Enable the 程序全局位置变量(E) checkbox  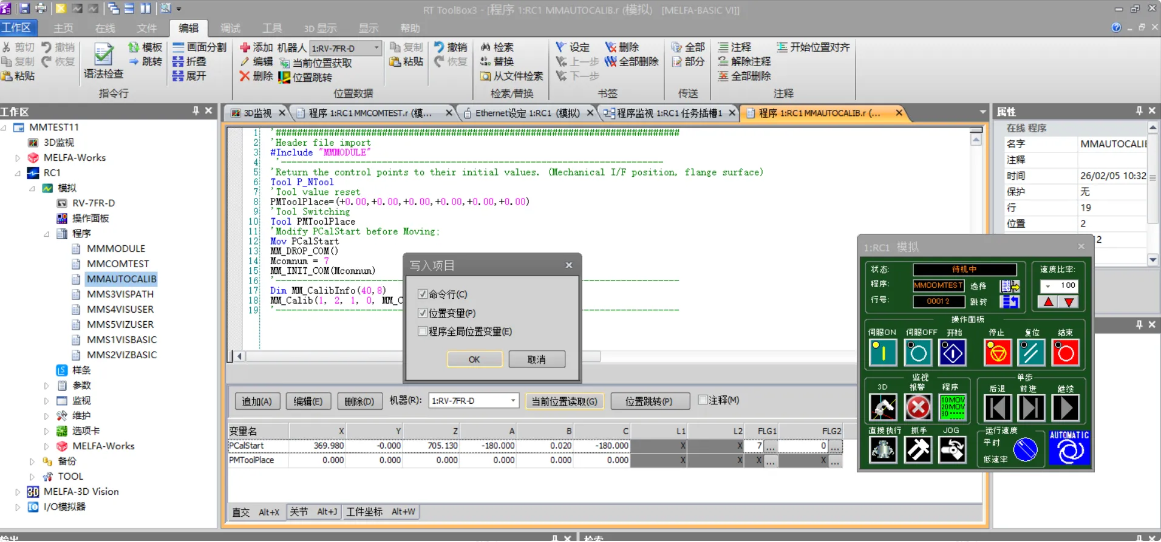[x=423, y=332]
